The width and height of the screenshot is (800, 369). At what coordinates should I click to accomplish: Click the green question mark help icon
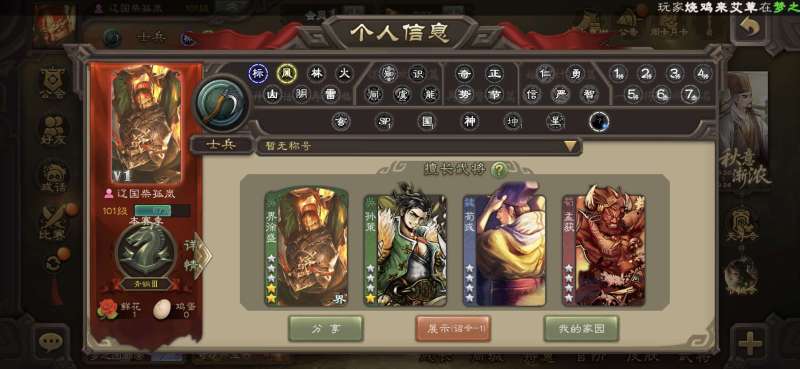tap(499, 170)
